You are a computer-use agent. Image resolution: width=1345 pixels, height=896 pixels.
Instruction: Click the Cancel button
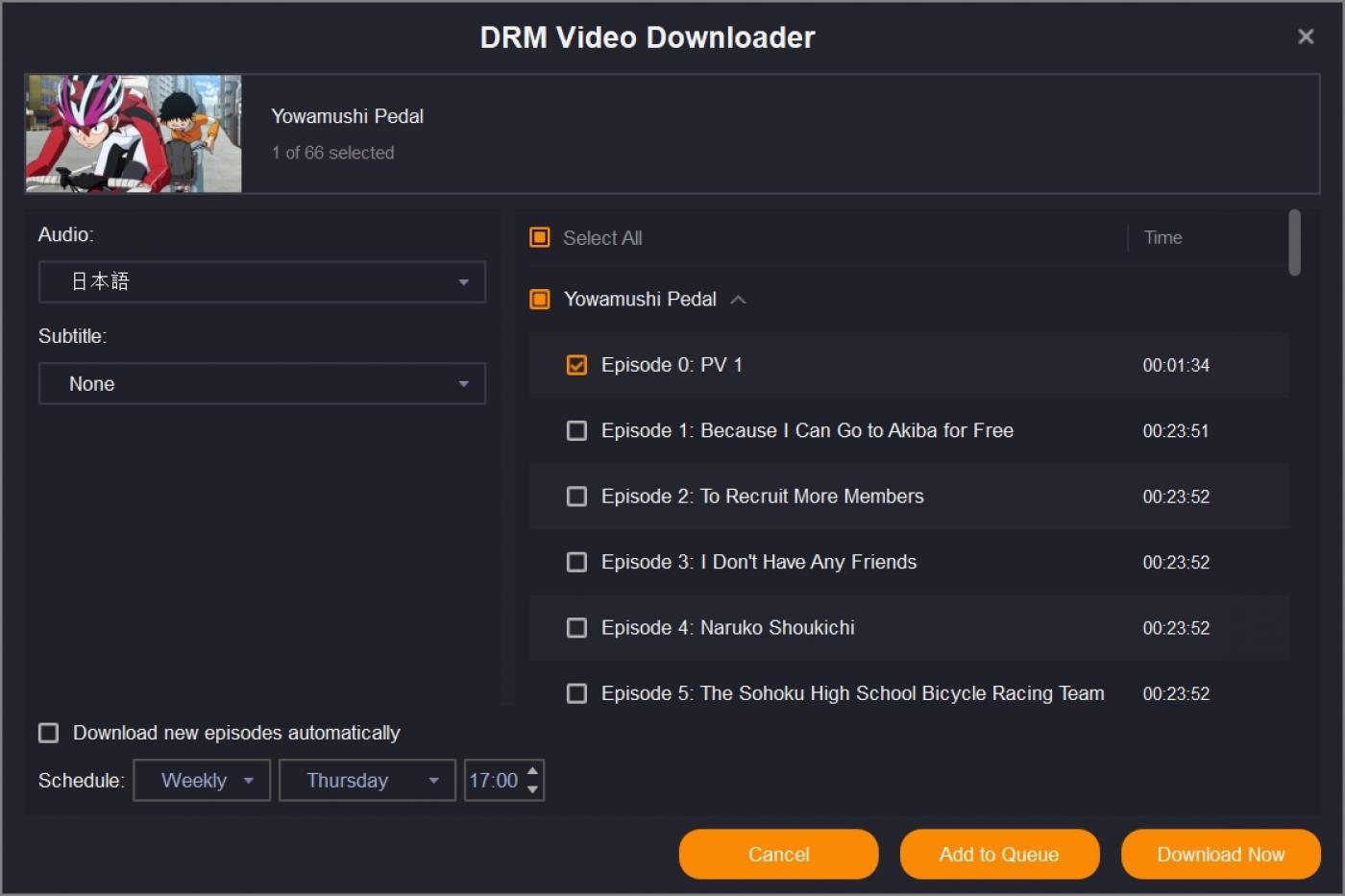778,854
